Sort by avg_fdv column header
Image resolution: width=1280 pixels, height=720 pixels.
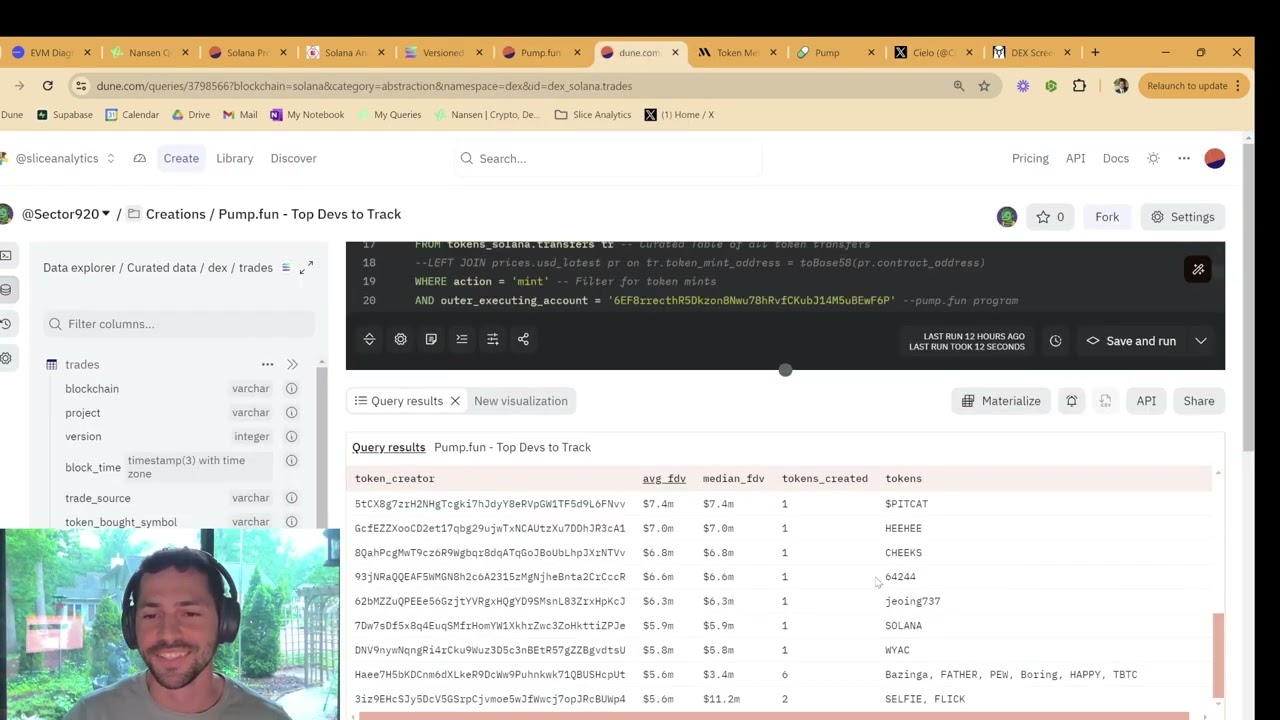[x=664, y=478]
